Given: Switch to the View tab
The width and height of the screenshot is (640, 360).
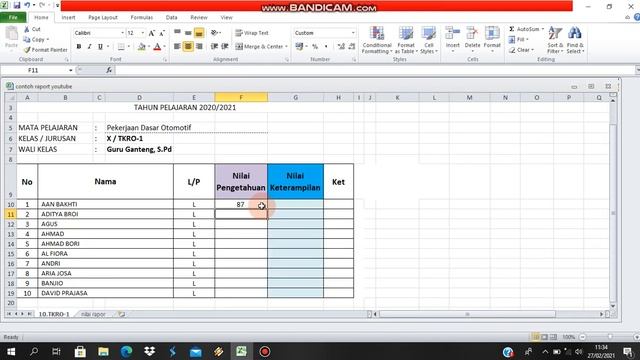Looking at the screenshot, I should [x=226, y=18].
